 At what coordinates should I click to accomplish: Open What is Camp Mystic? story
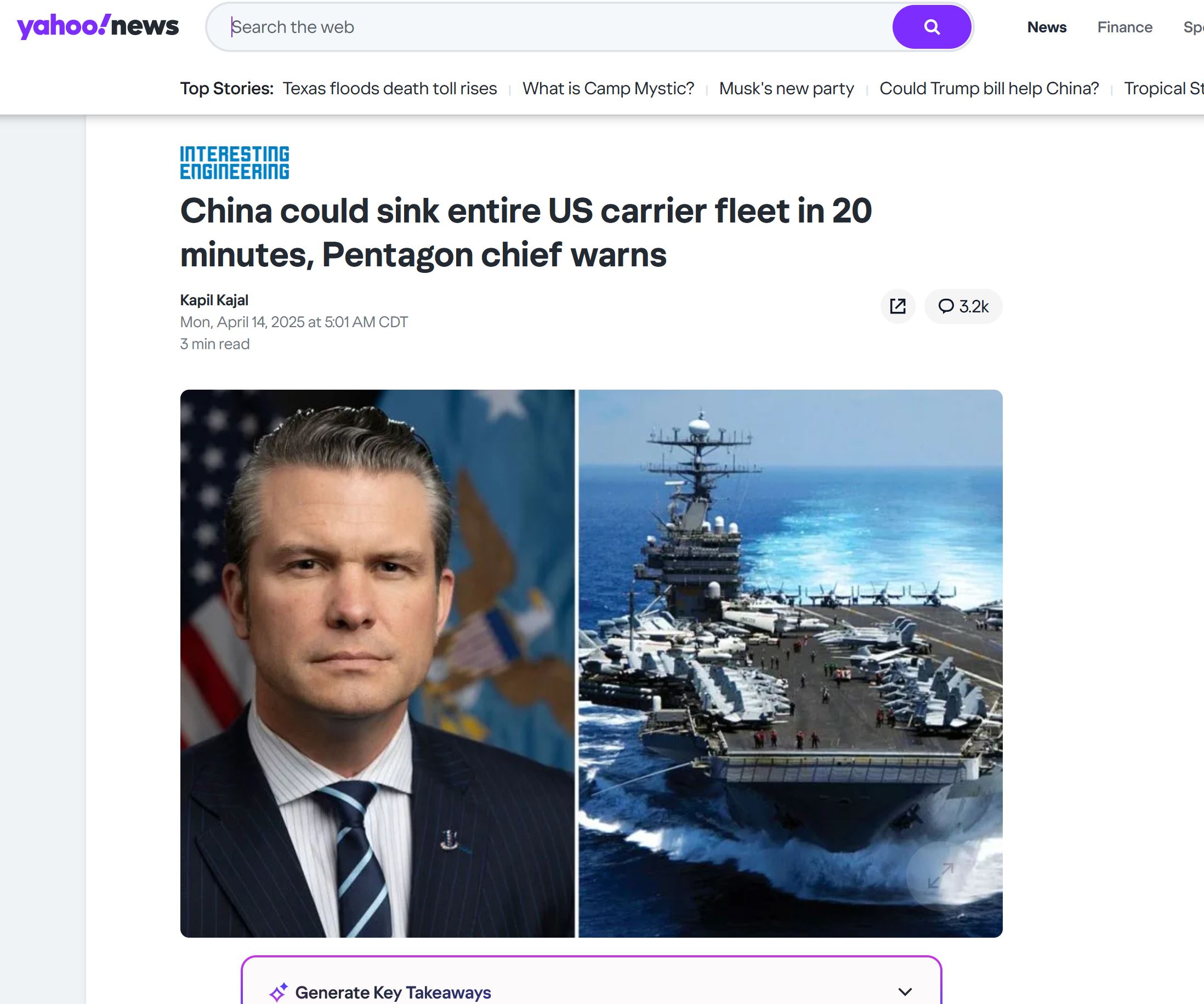click(x=607, y=88)
